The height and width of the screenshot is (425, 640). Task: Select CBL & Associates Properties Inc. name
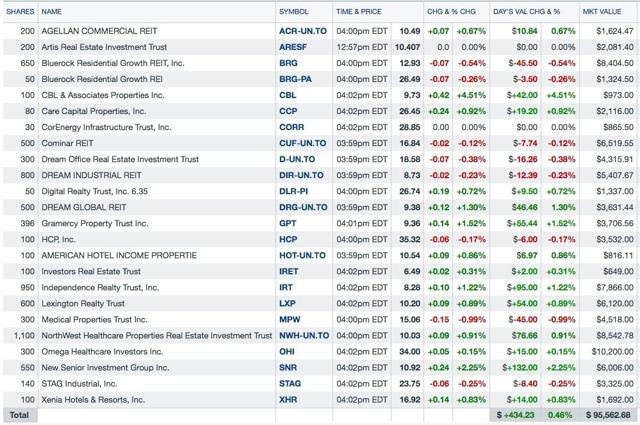point(103,95)
